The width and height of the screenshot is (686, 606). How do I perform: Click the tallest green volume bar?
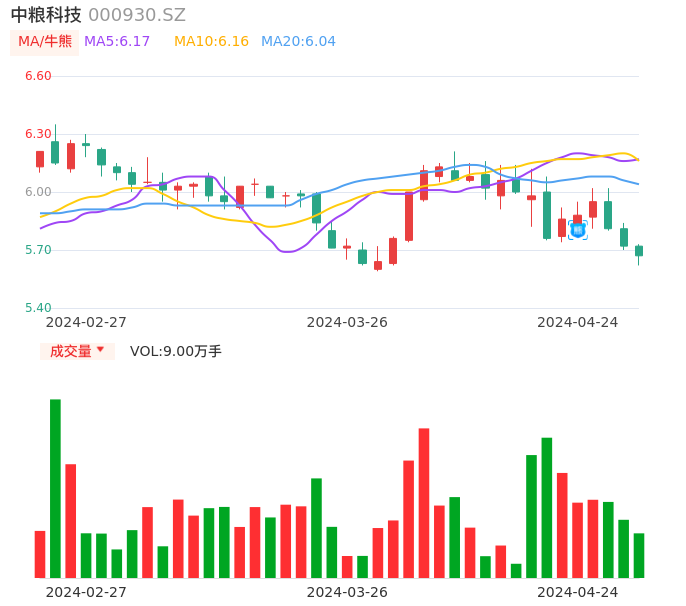pyautogui.click(x=55, y=488)
